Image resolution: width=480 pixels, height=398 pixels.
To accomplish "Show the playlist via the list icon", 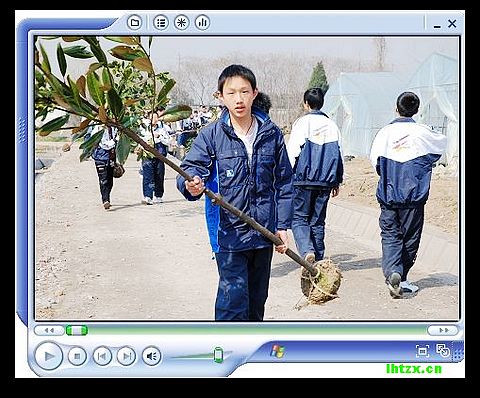I will point(161,23).
